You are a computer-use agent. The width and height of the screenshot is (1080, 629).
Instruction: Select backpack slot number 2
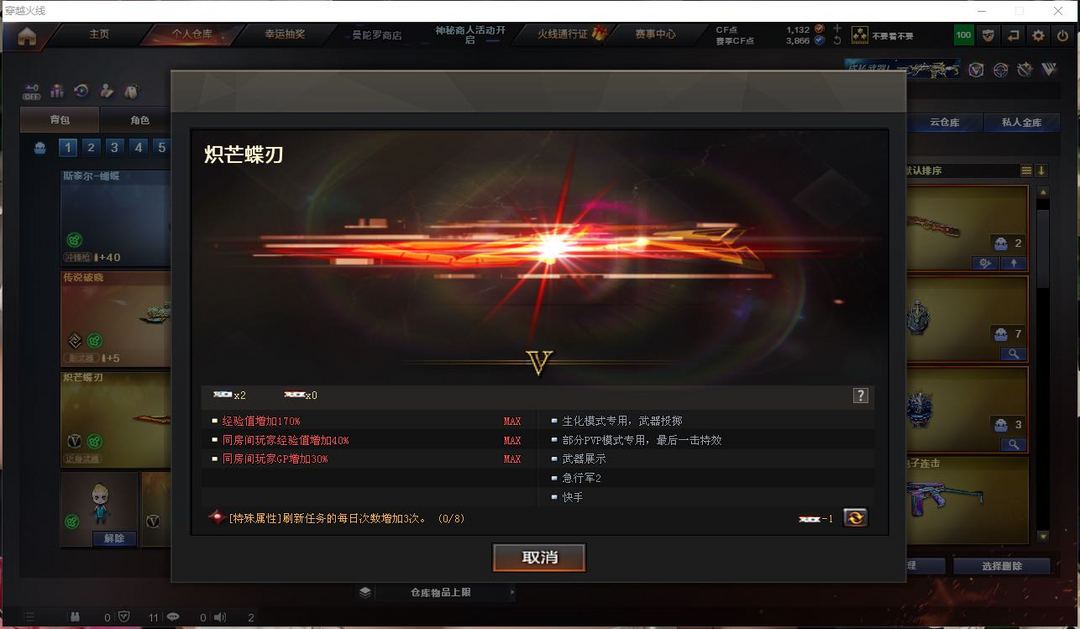tap(91, 147)
